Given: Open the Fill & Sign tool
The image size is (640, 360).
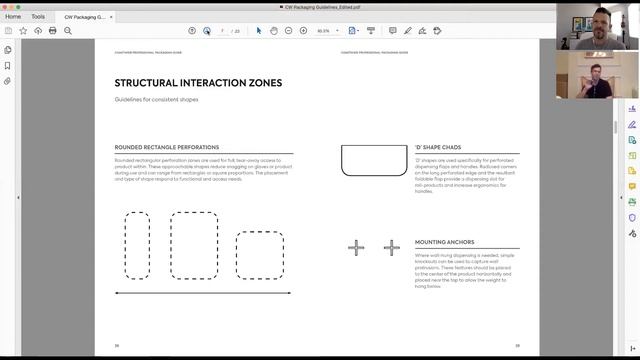Looking at the screenshot, I should [632, 109].
